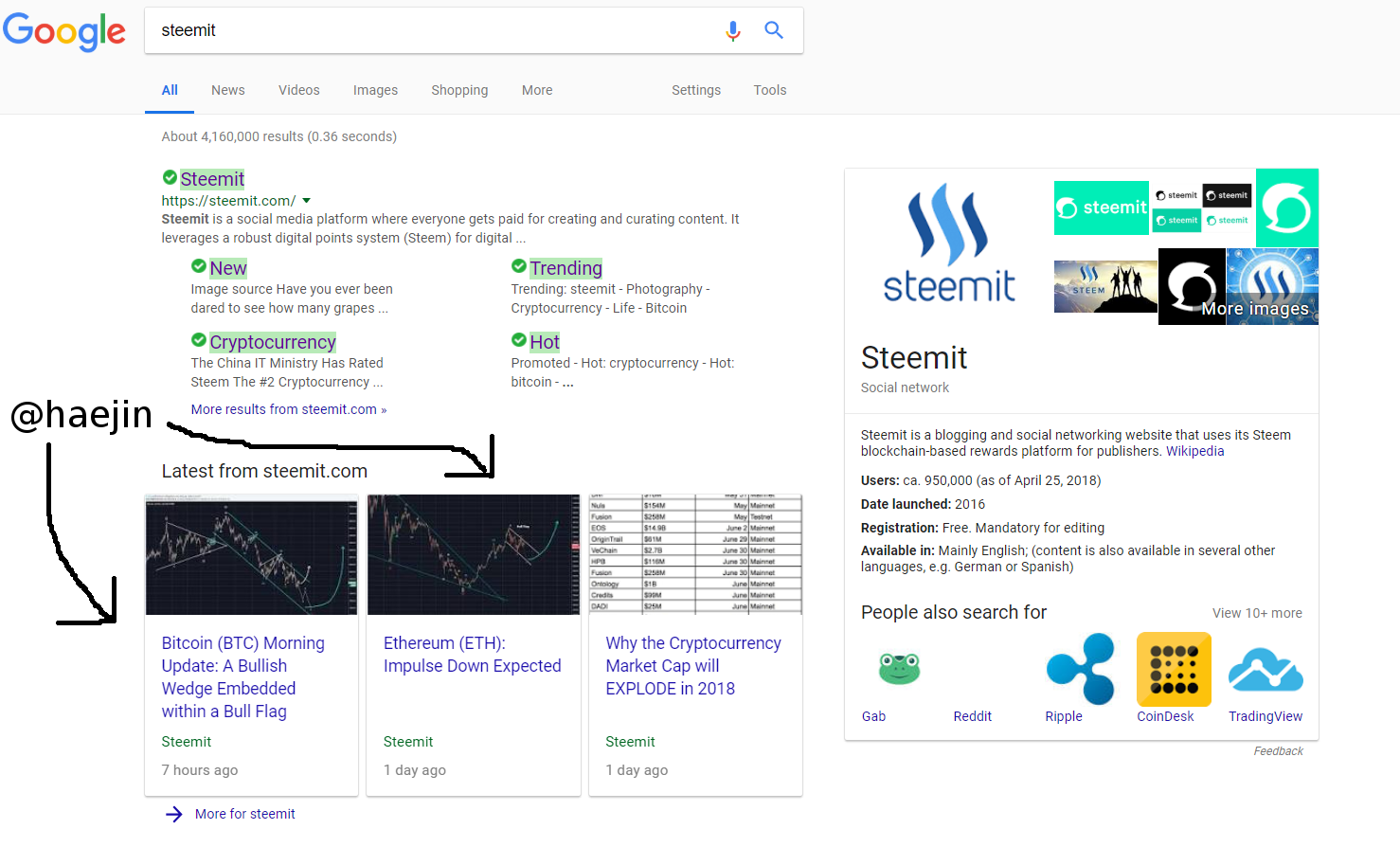Click the Google voice search microphone icon

coord(732,29)
